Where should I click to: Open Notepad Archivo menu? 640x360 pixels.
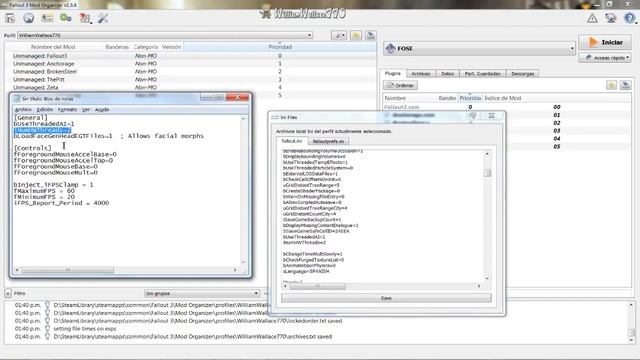coord(23,109)
